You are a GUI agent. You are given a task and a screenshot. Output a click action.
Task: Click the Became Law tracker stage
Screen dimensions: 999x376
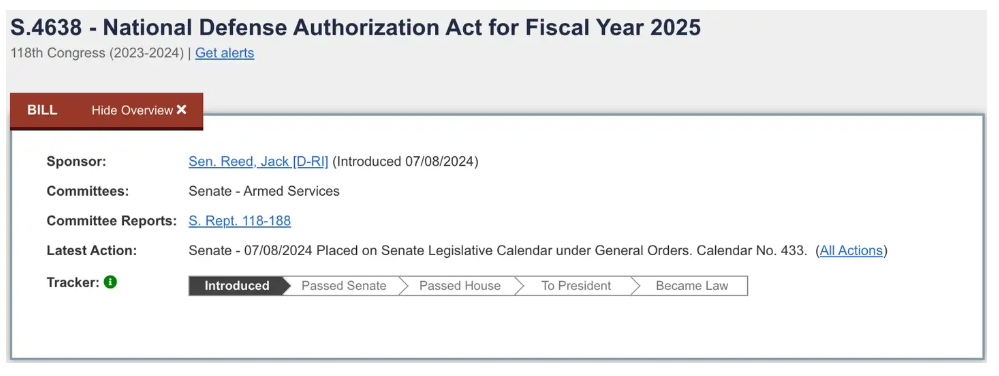pyautogui.click(x=691, y=286)
